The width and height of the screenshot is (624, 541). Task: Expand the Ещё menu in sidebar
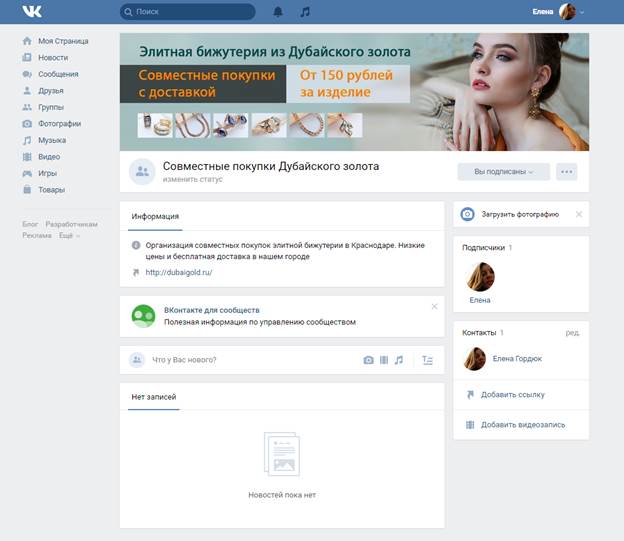click(x=69, y=236)
